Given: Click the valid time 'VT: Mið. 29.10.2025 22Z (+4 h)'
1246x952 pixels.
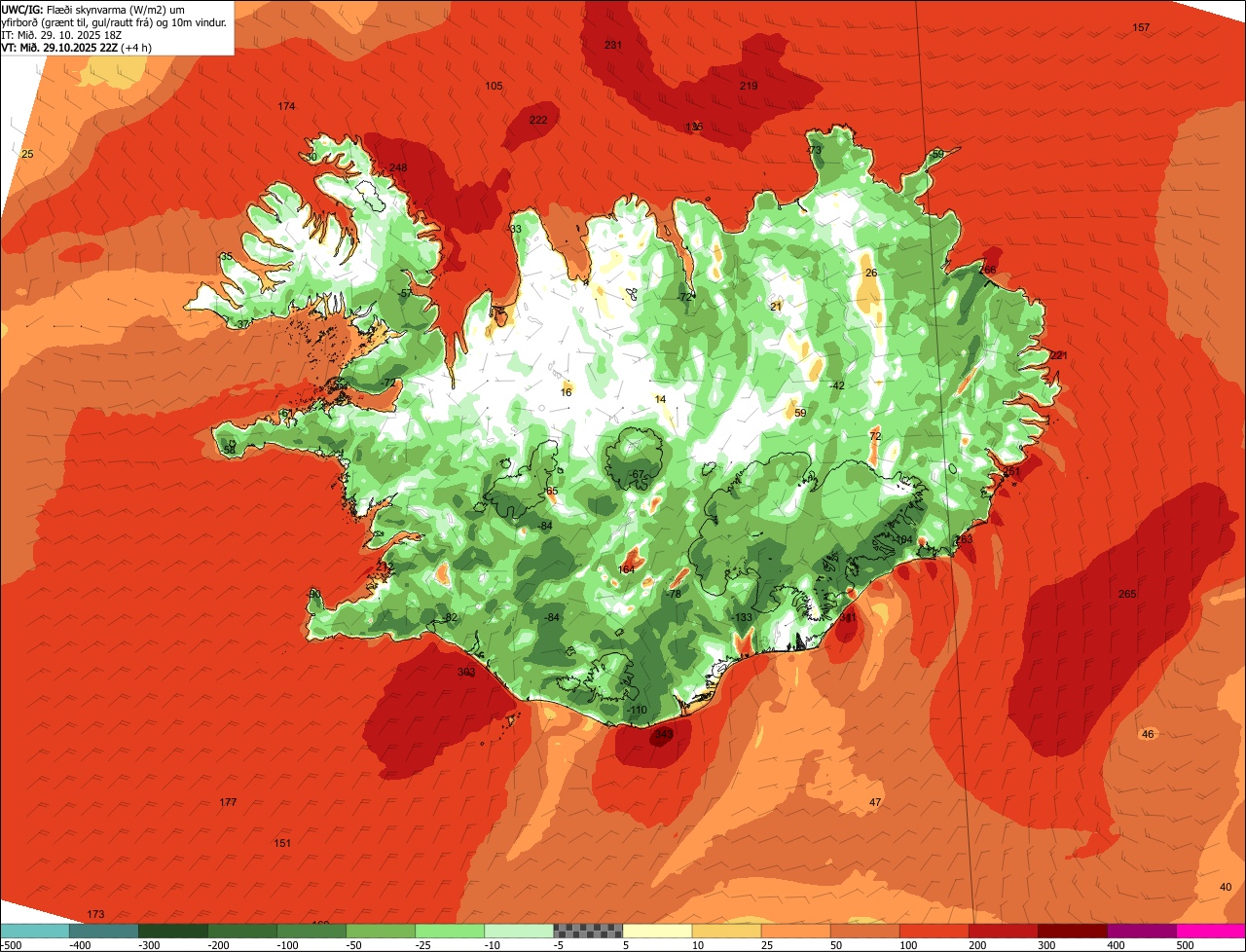Looking at the screenshot, I should point(77,47).
